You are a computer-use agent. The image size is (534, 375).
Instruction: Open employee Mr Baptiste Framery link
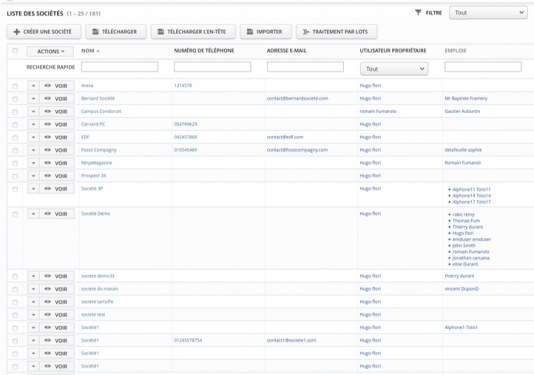coord(466,98)
